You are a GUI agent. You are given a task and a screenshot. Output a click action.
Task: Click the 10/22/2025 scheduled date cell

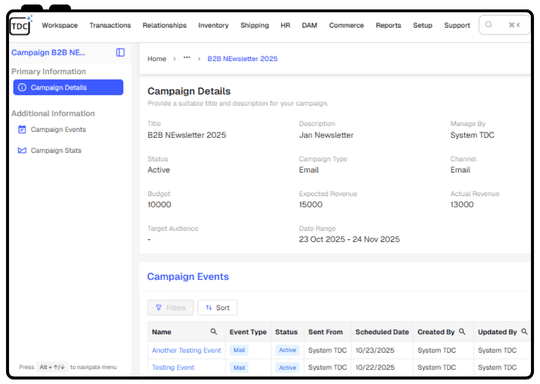point(375,367)
